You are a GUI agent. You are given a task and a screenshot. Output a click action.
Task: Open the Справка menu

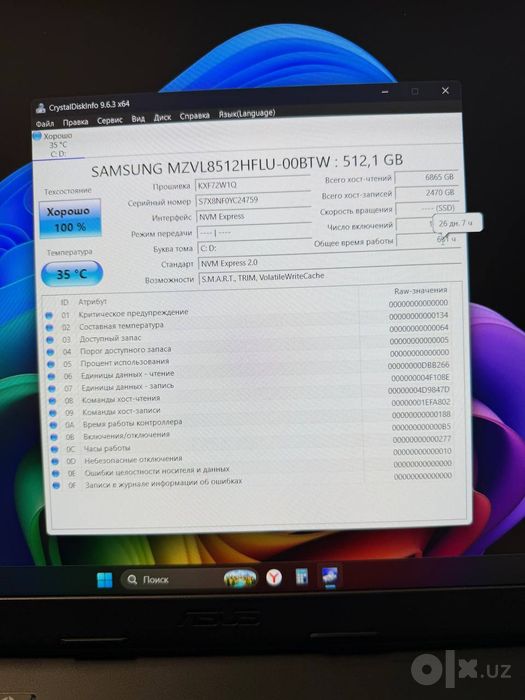pos(194,116)
